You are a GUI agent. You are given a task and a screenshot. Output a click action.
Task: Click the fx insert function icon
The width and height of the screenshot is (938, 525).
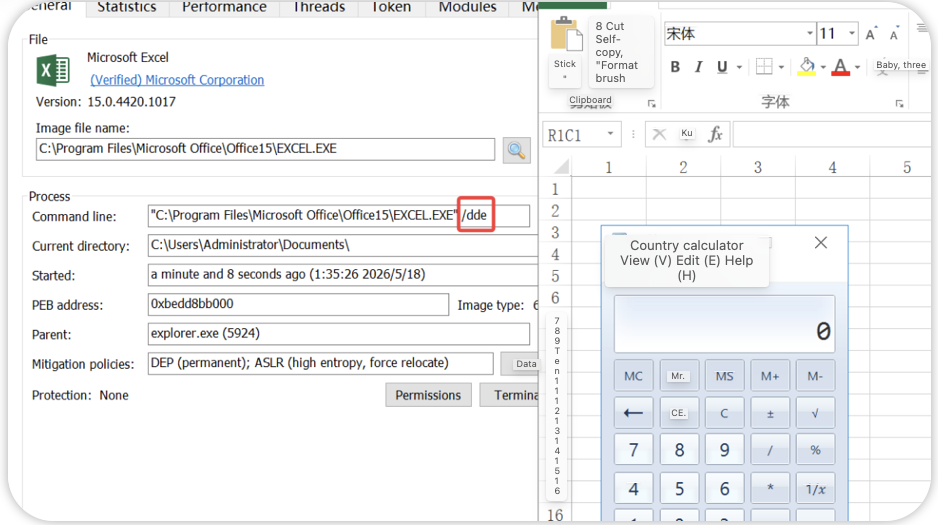[715, 135]
